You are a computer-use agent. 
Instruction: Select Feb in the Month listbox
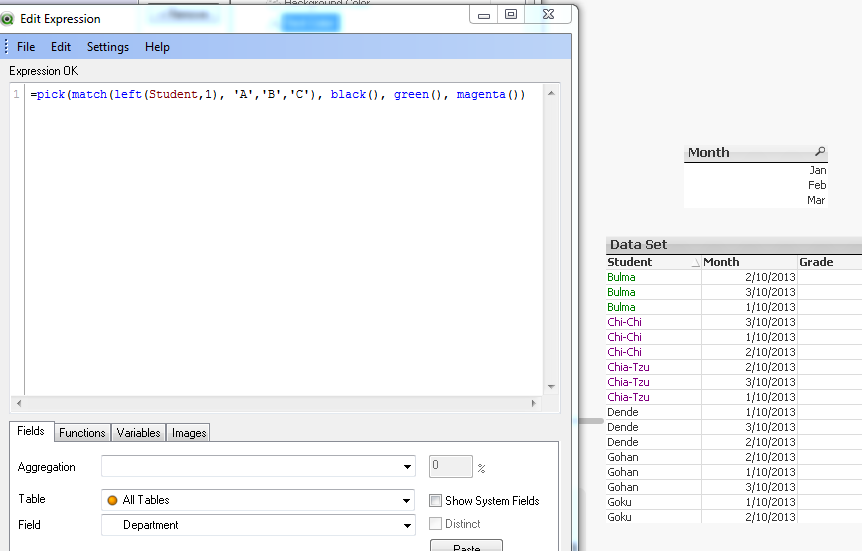pyautogui.click(x=816, y=185)
